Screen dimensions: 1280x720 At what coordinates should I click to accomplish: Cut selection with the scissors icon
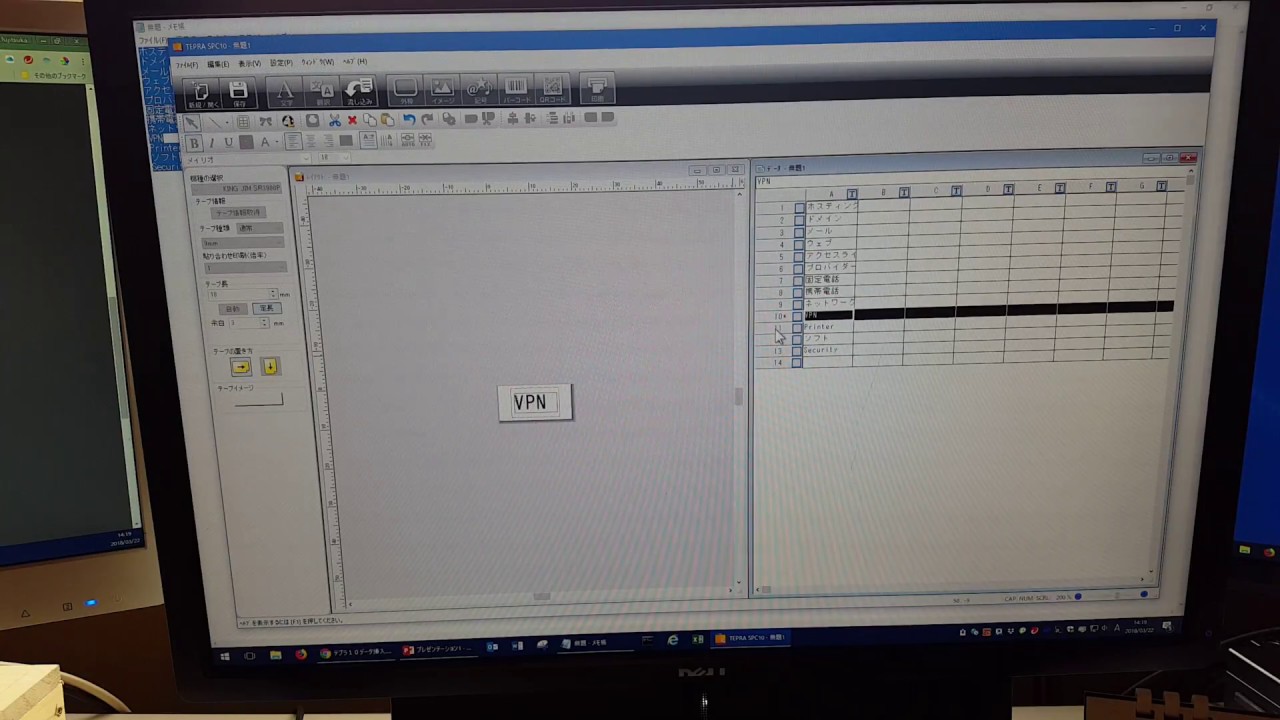tap(334, 120)
